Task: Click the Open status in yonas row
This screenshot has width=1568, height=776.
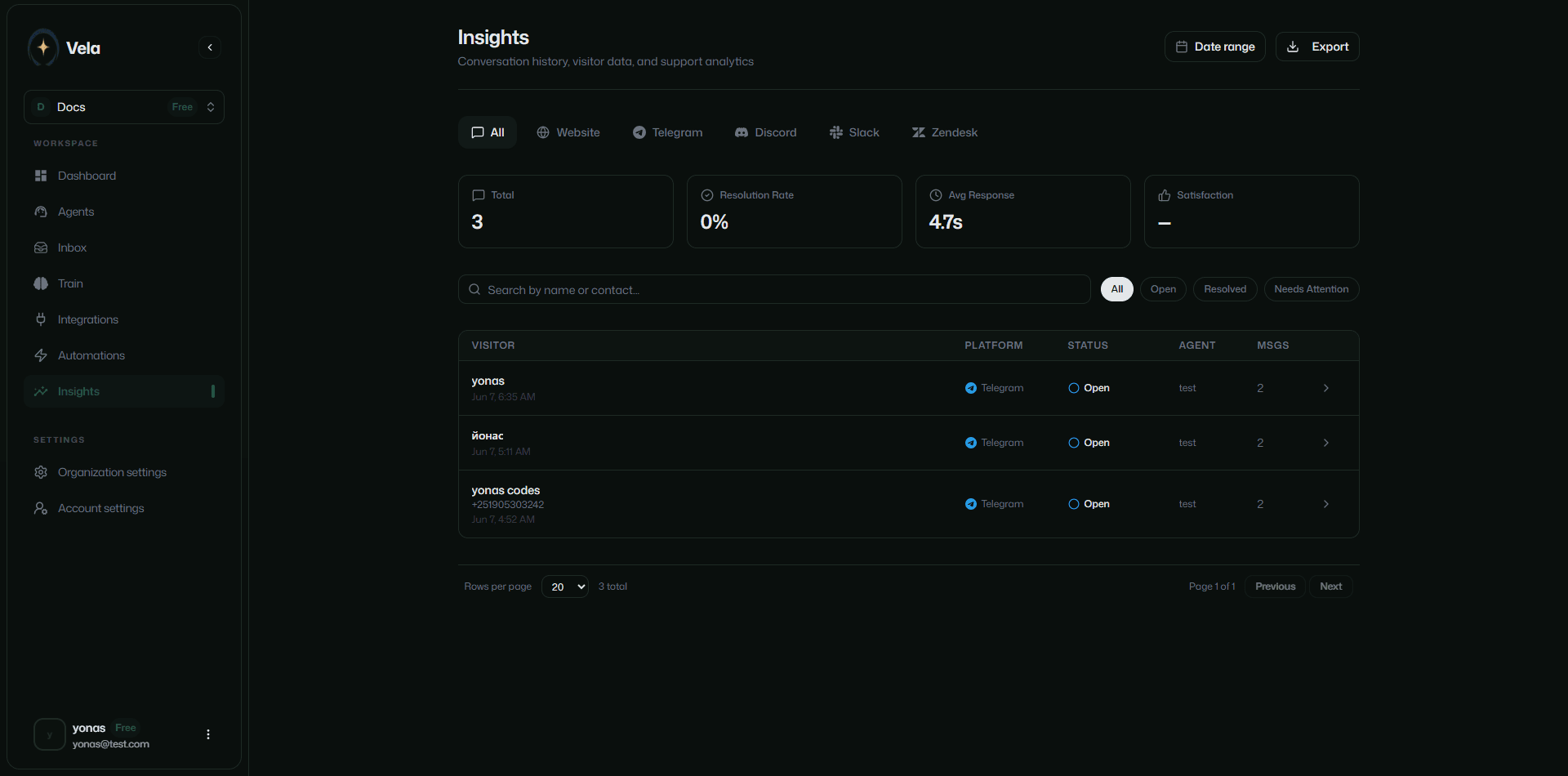Action: [x=1089, y=388]
